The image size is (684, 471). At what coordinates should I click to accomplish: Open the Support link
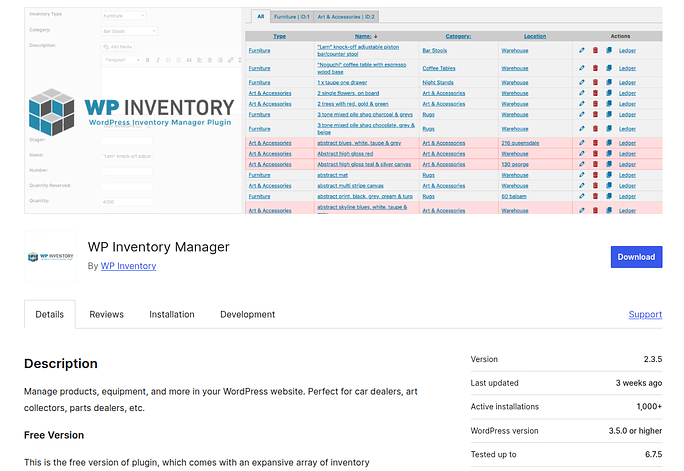click(x=645, y=314)
